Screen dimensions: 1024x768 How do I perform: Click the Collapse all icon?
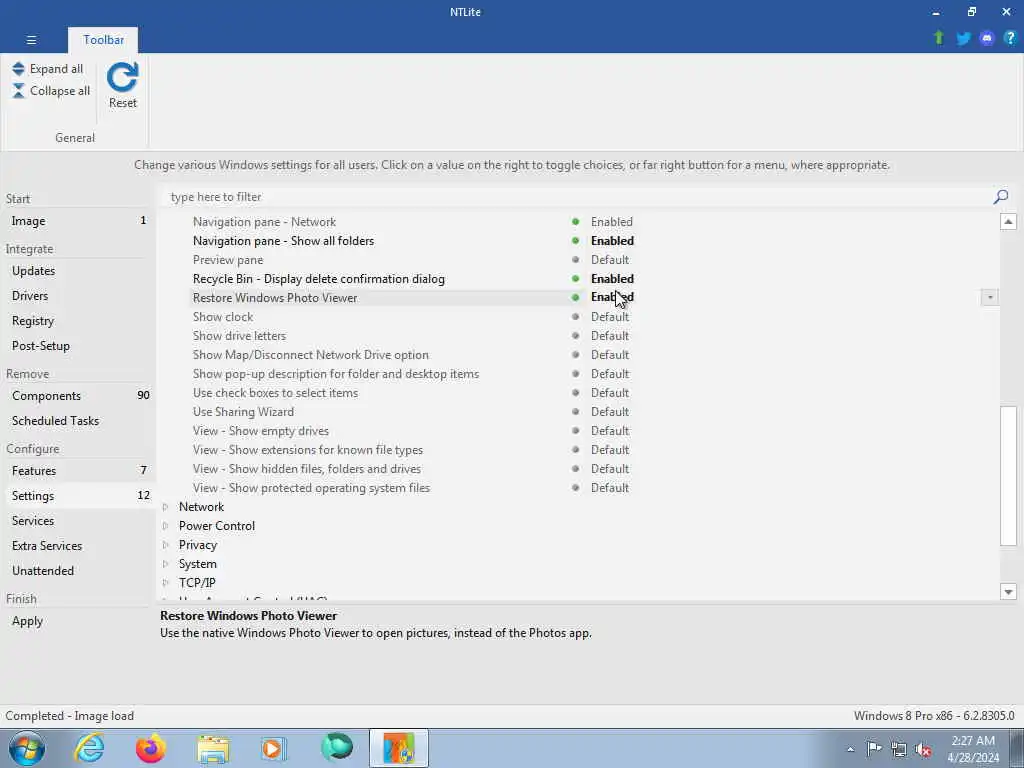coord(18,91)
